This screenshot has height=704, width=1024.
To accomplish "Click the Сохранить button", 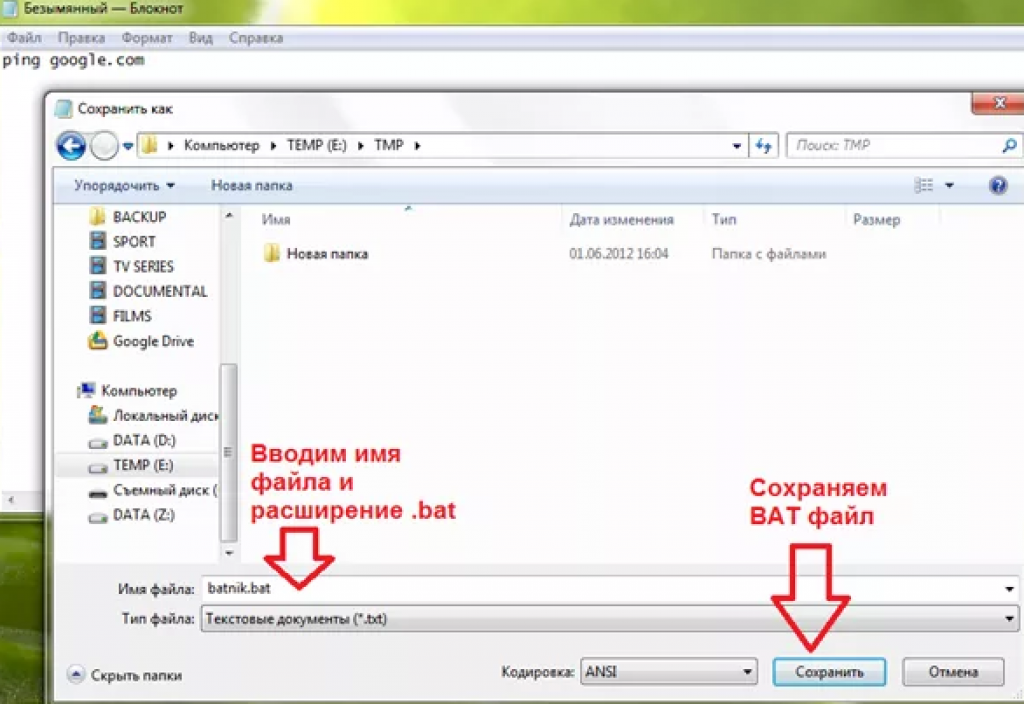I will click(829, 671).
